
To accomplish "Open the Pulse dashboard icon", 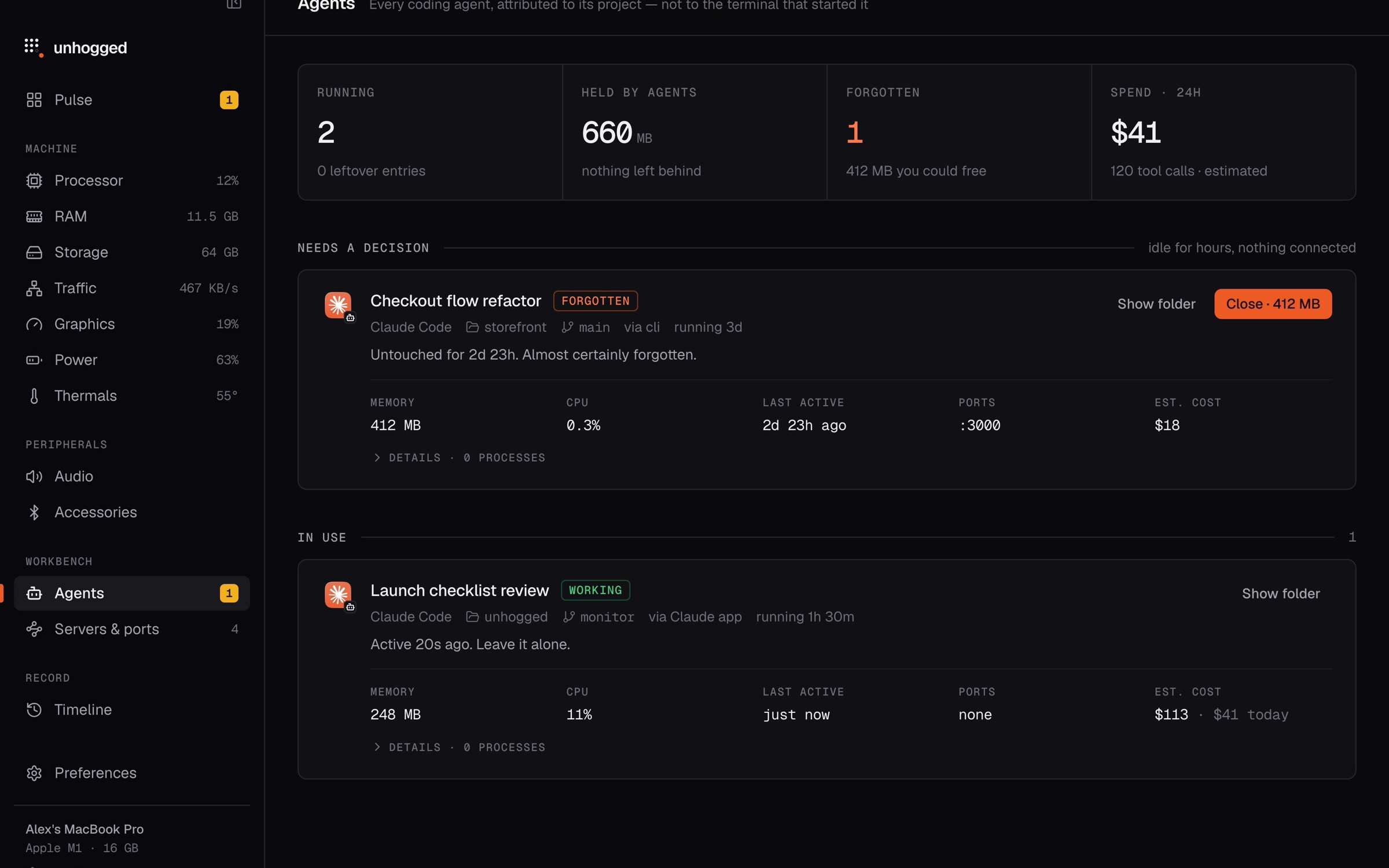I will pyautogui.click(x=34, y=100).
